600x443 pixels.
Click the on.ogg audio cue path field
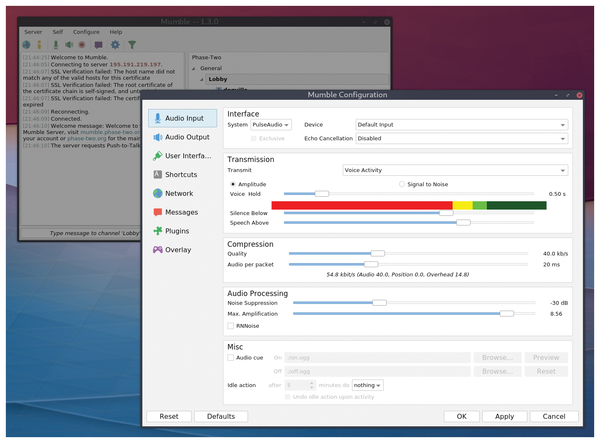click(x=378, y=358)
